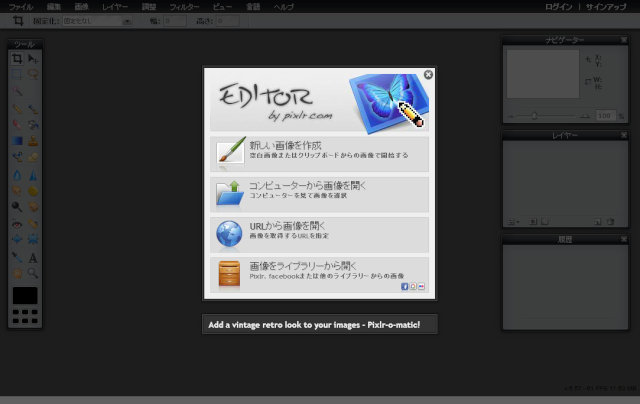This screenshot has height=404, width=640.
Task: Select the Lasso tool
Action: pyautogui.click(x=33, y=74)
